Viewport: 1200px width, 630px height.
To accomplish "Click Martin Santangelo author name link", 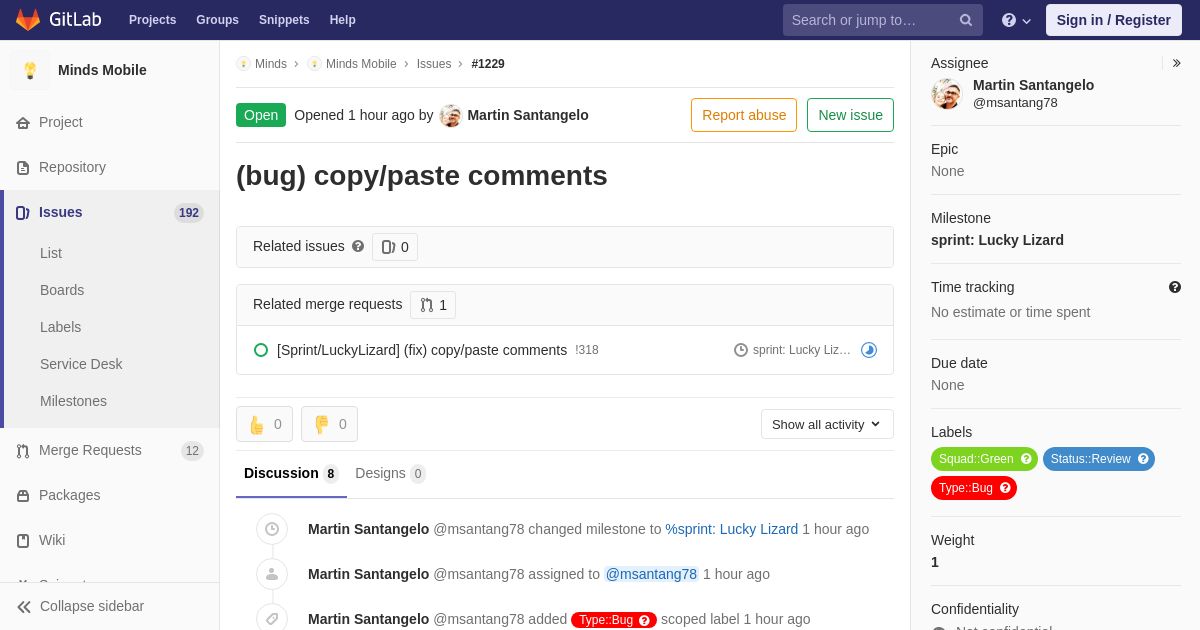I will pos(528,115).
